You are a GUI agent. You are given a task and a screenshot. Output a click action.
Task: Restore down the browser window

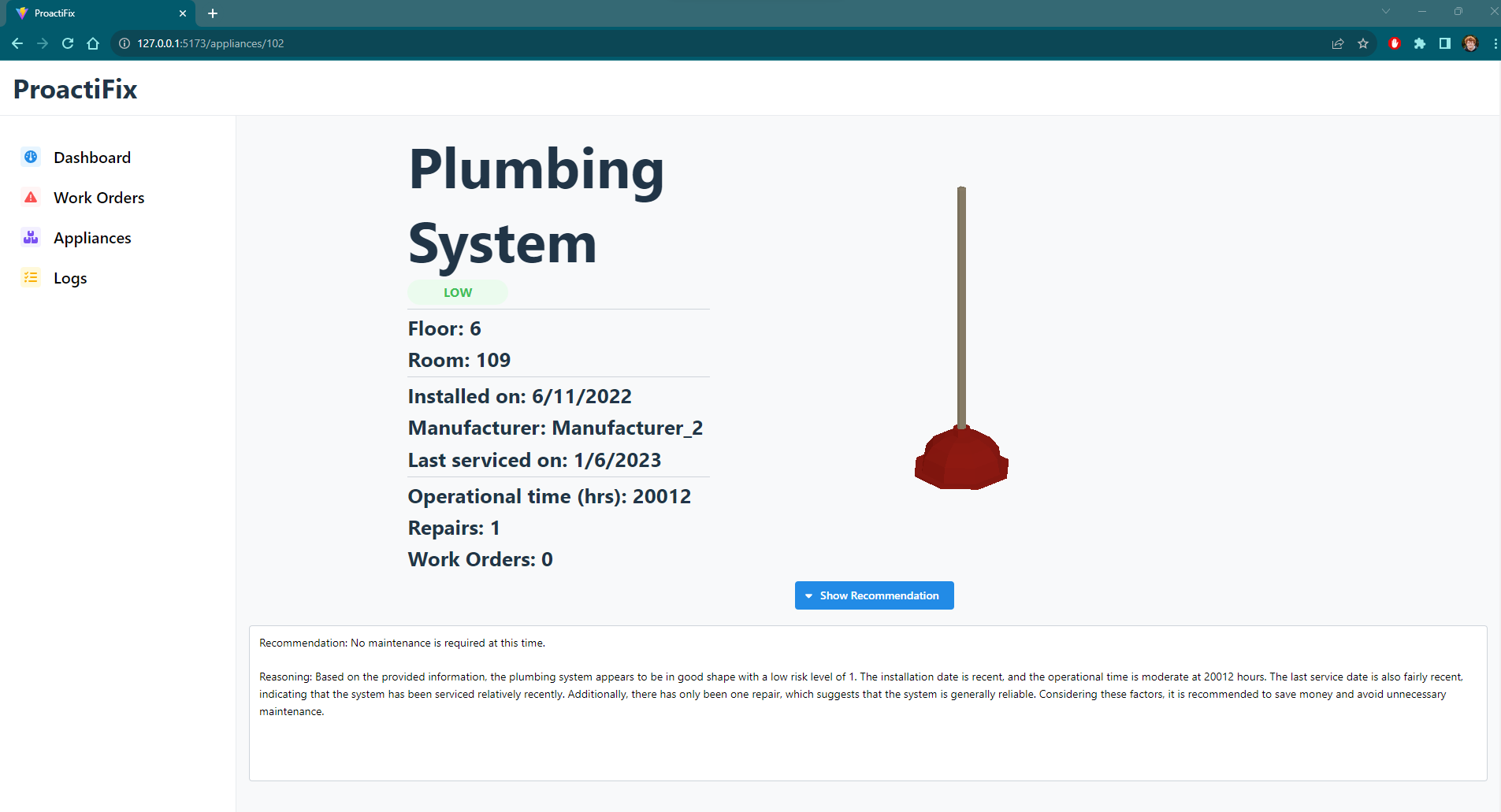pos(1458,11)
